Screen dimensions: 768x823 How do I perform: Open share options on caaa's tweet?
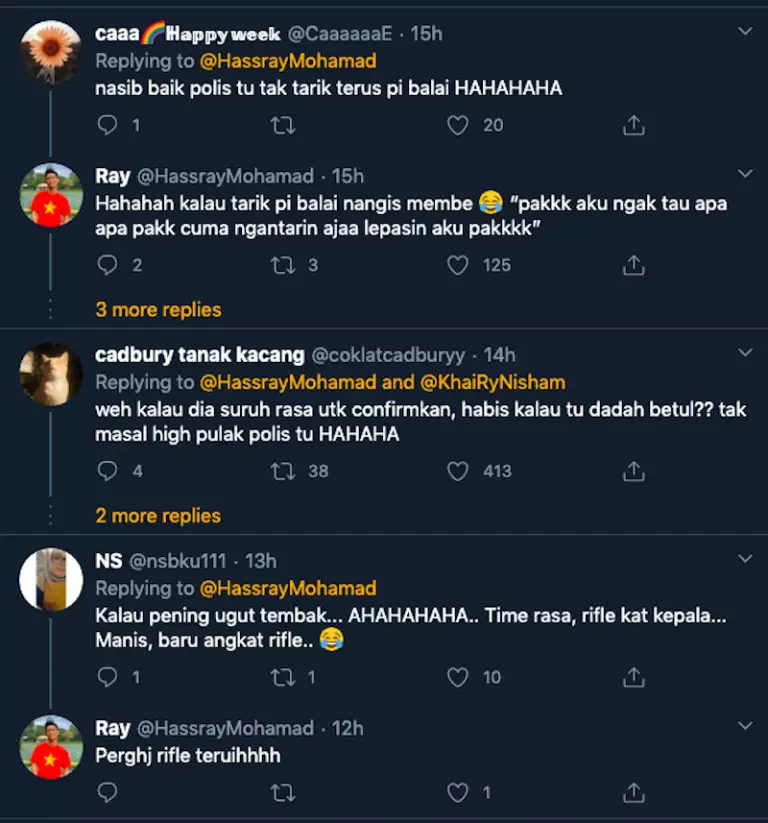633,125
